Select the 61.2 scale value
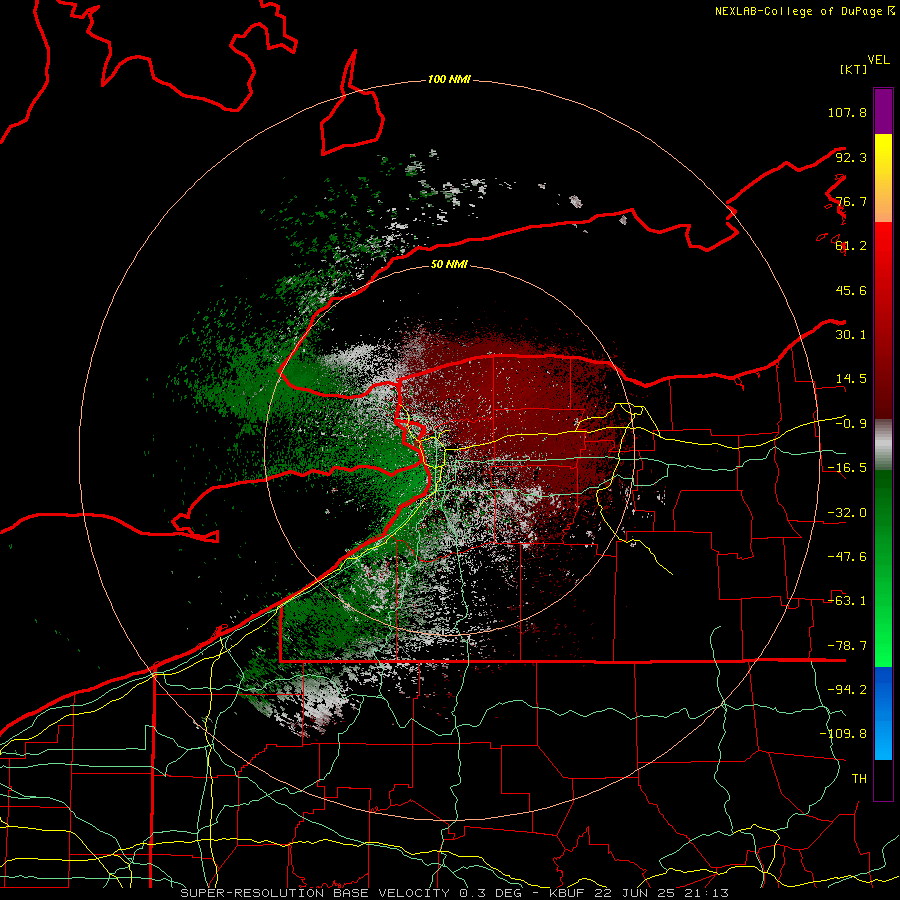Screen dimensions: 900x900 click(x=851, y=246)
